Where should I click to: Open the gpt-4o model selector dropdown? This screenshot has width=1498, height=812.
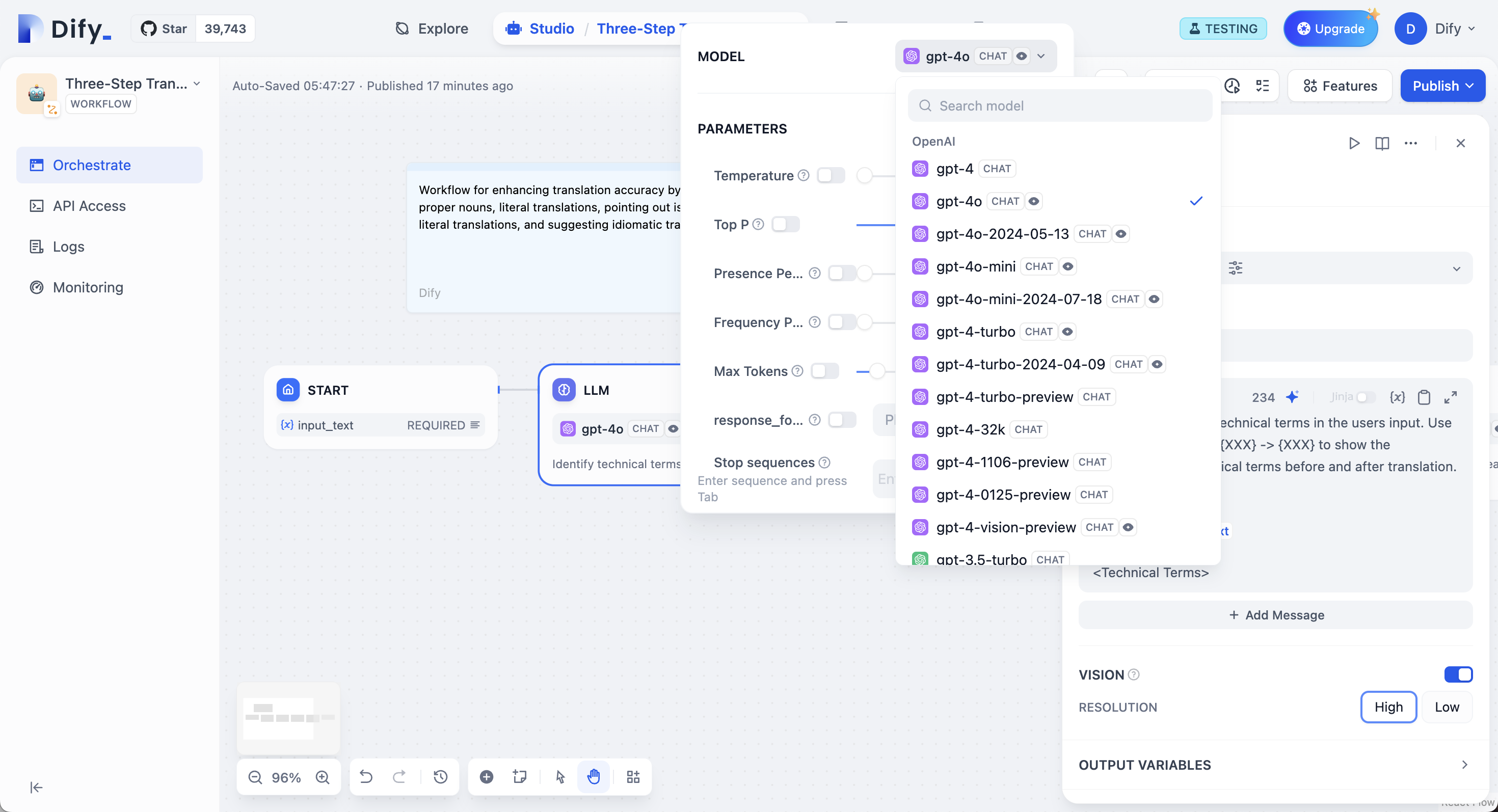(x=976, y=57)
